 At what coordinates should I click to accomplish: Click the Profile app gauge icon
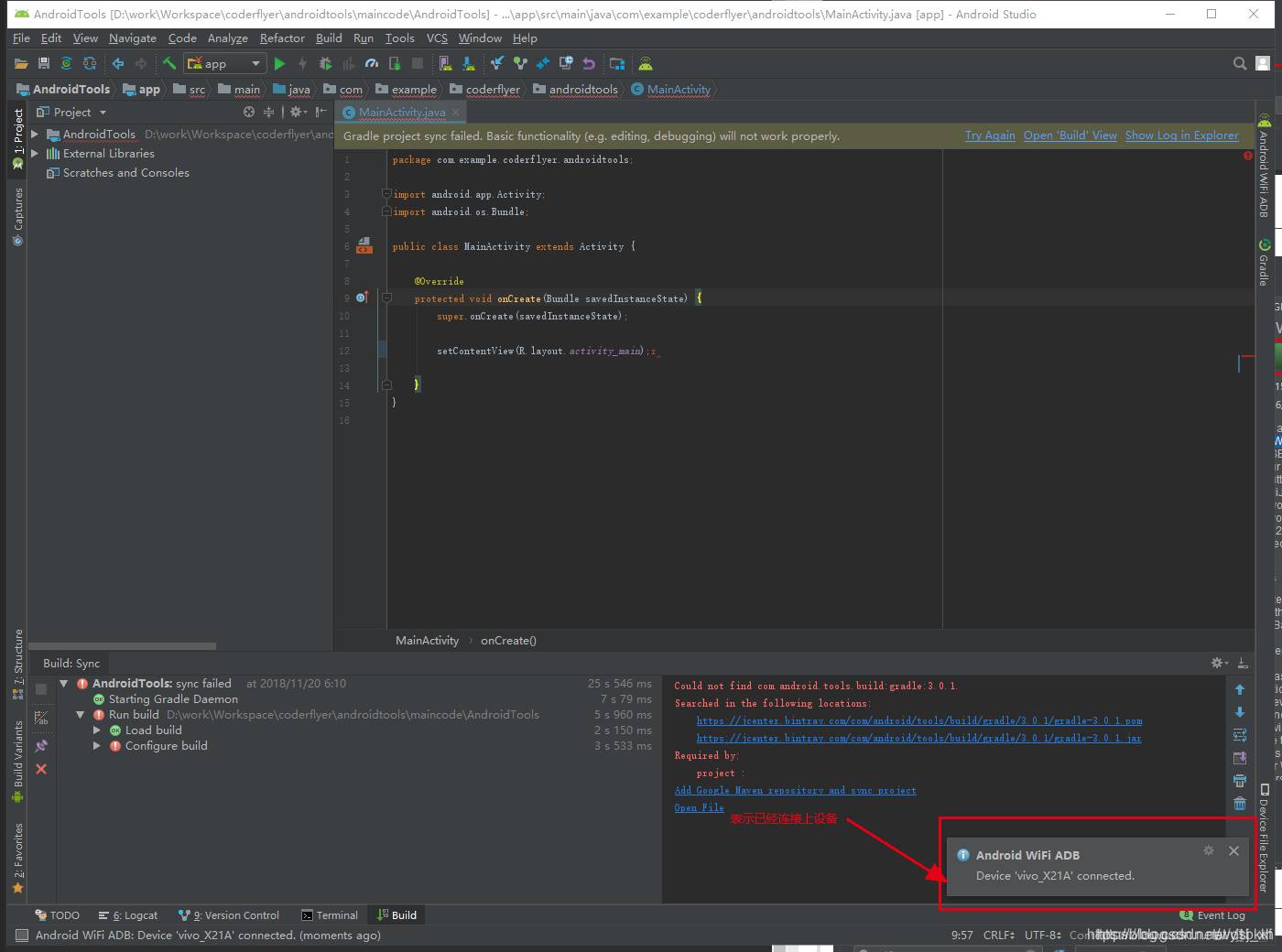[371, 63]
